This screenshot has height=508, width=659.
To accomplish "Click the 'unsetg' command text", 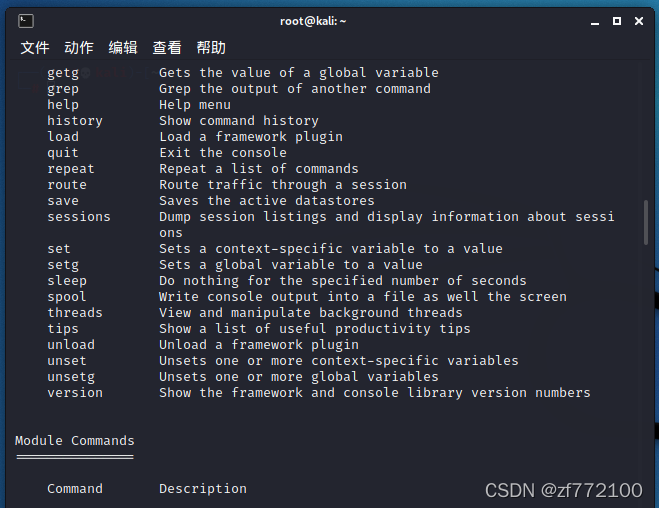I will click(71, 377).
